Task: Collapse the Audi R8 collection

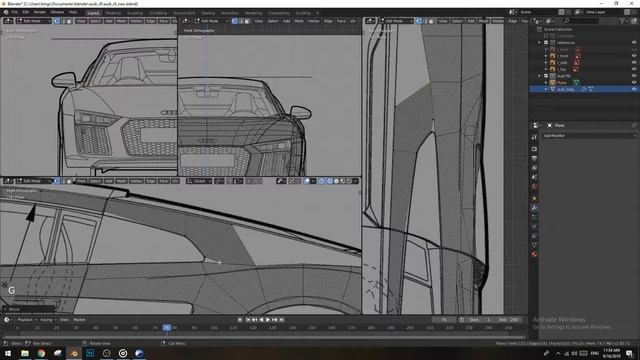Action: pyautogui.click(x=540, y=76)
